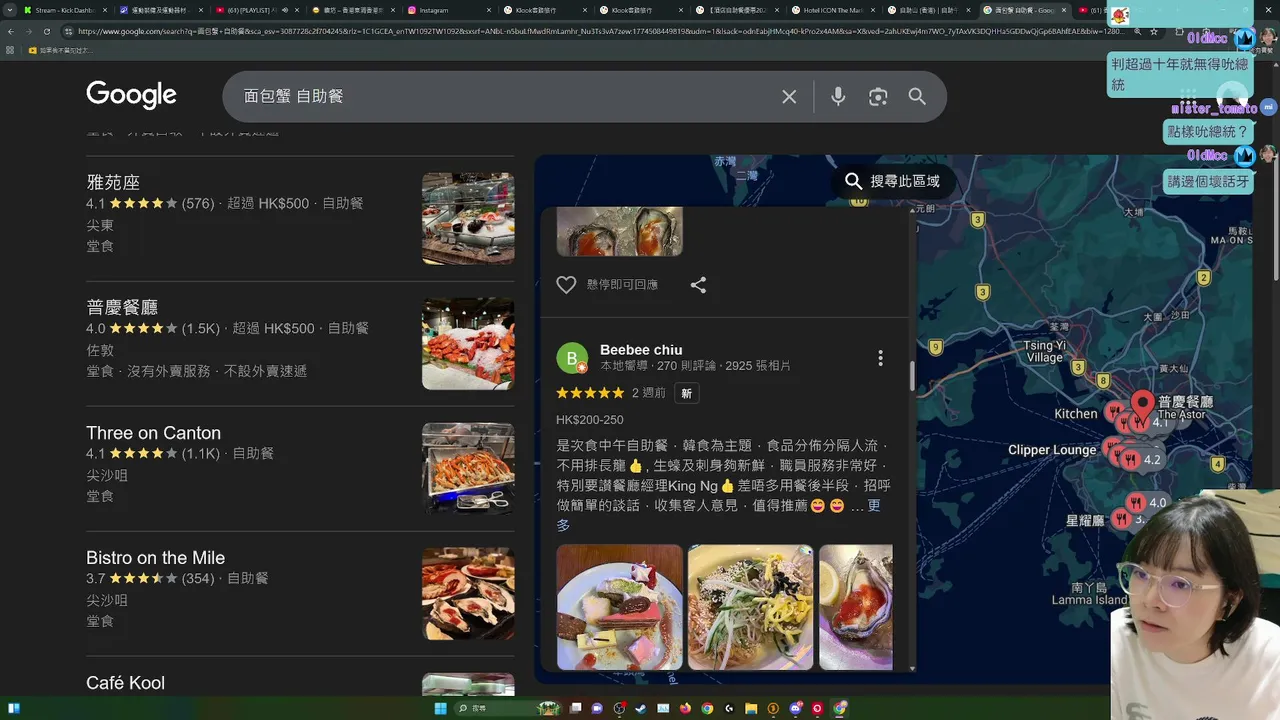Expand review text with 更多 link

[x=718, y=515]
